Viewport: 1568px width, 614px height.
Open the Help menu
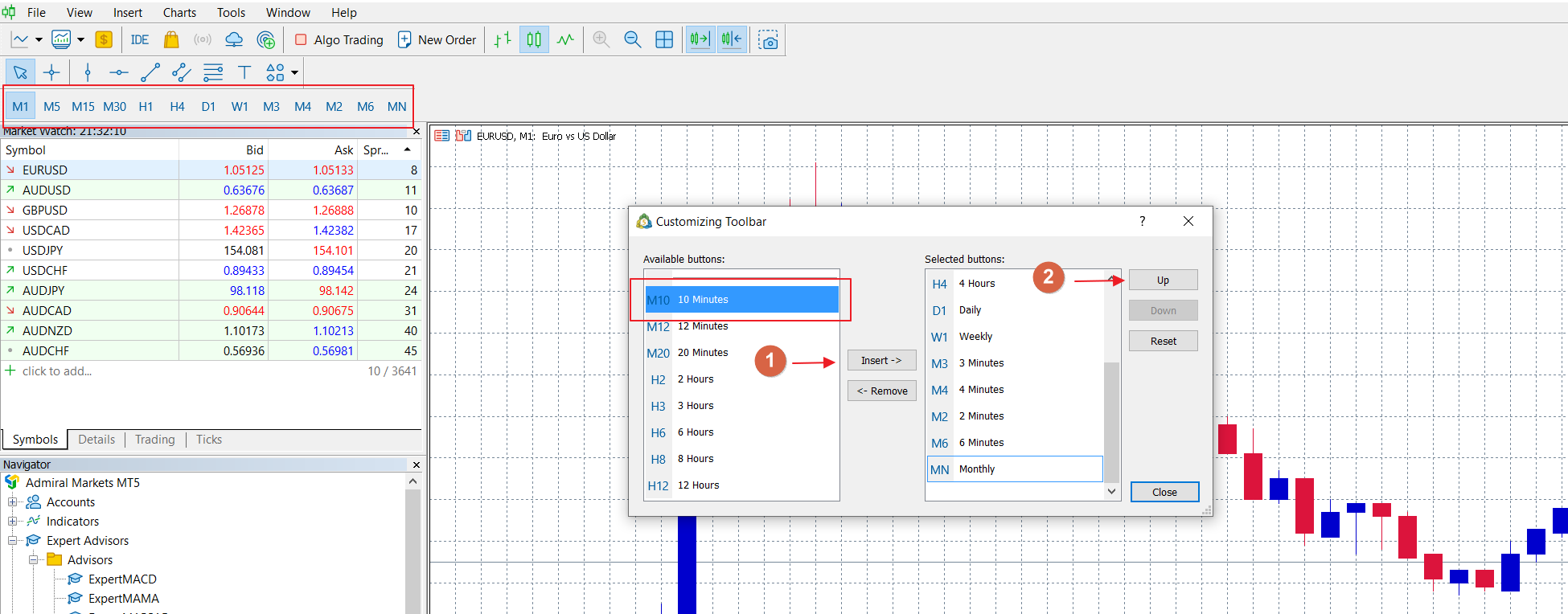(x=344, y=12)
